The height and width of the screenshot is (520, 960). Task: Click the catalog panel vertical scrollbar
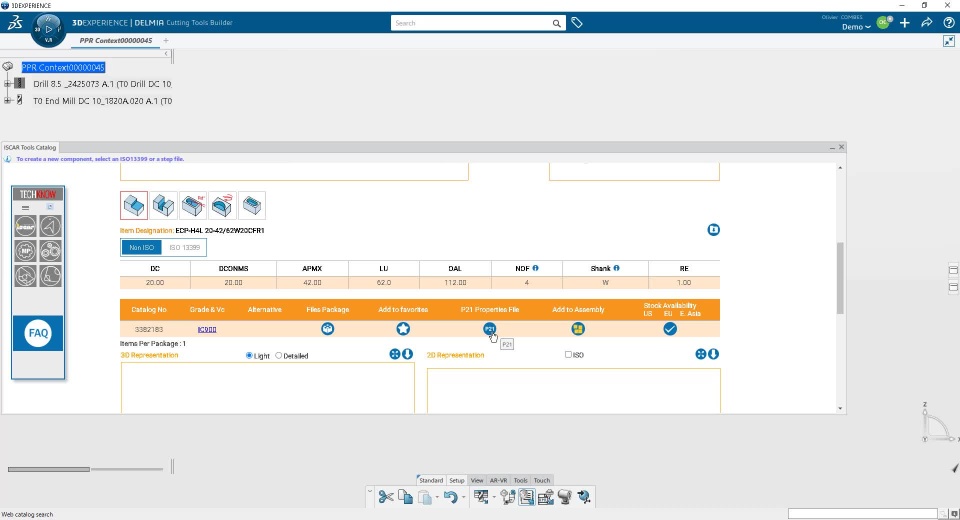[840, 277]
